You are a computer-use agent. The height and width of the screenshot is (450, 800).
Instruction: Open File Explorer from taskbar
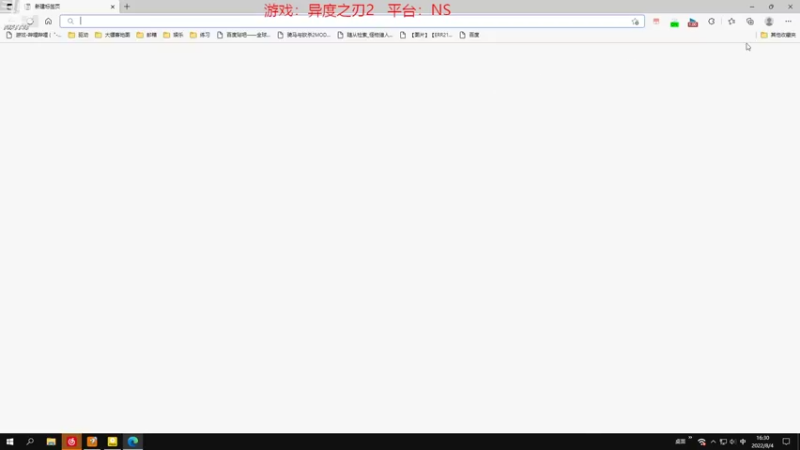51,442
